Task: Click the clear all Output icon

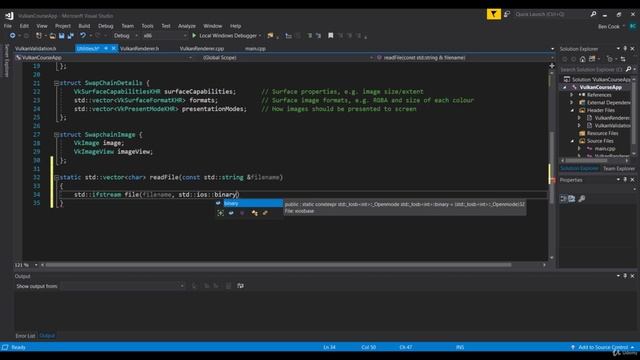Action: [x=229, y=286]
